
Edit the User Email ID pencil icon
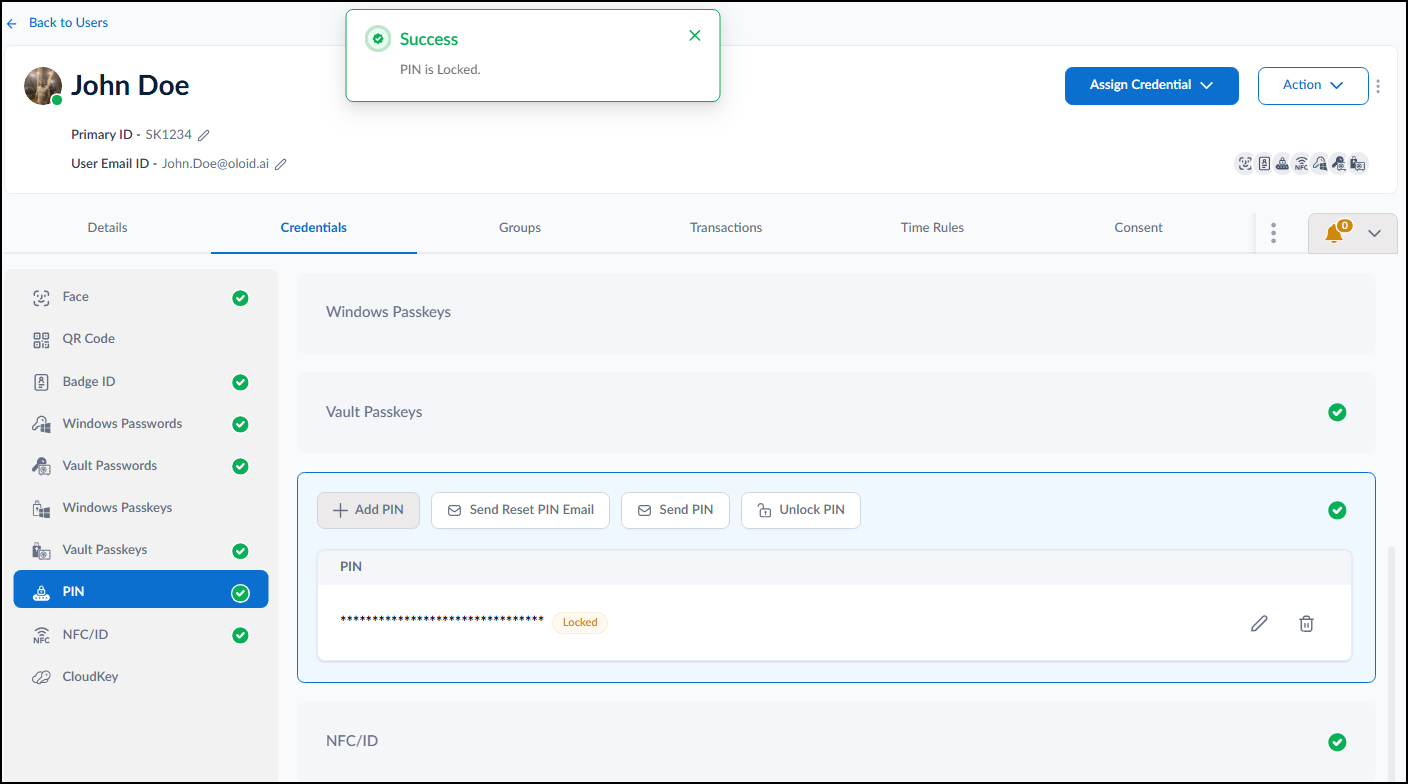(x=281, y=164)
